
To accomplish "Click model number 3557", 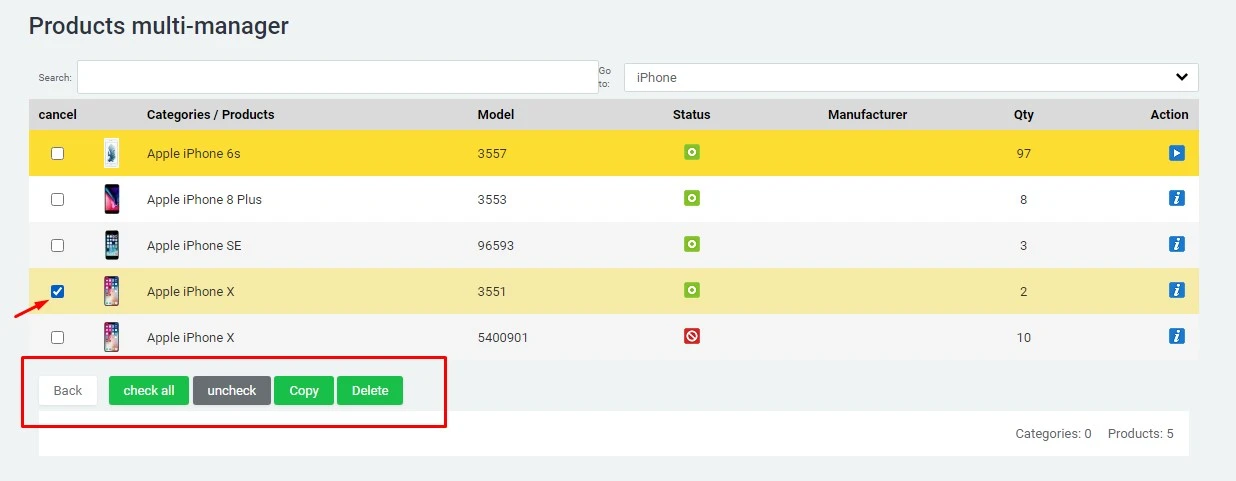I will [x=492, y=153].
